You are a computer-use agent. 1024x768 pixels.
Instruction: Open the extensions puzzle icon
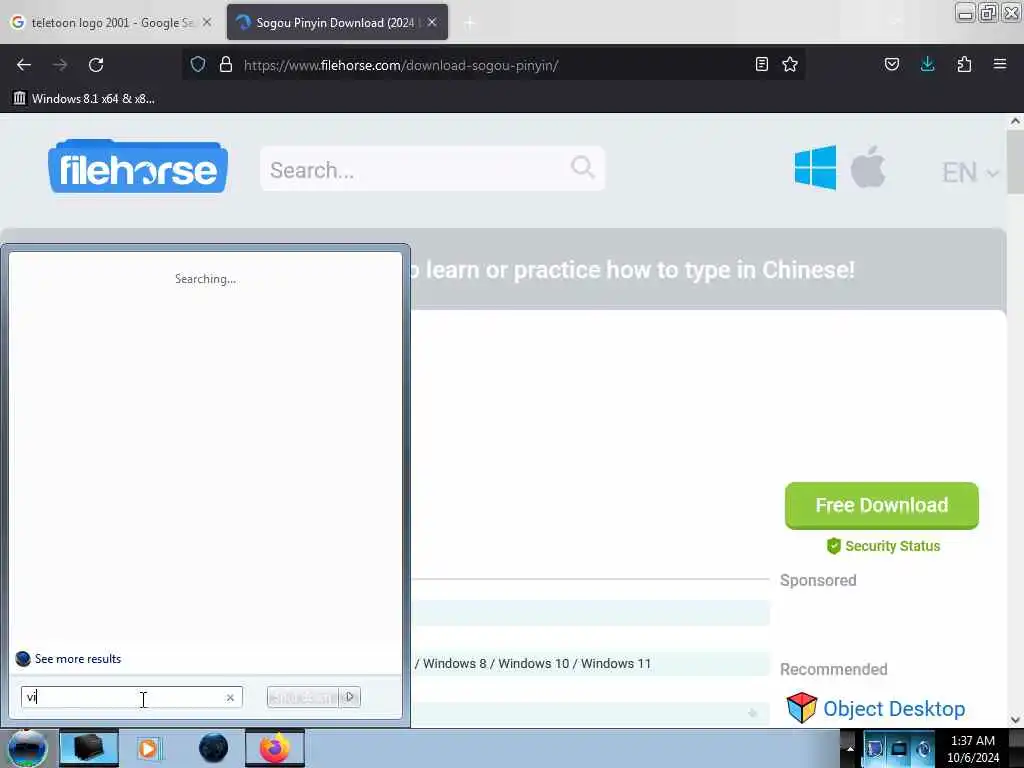tap(964, 64)
